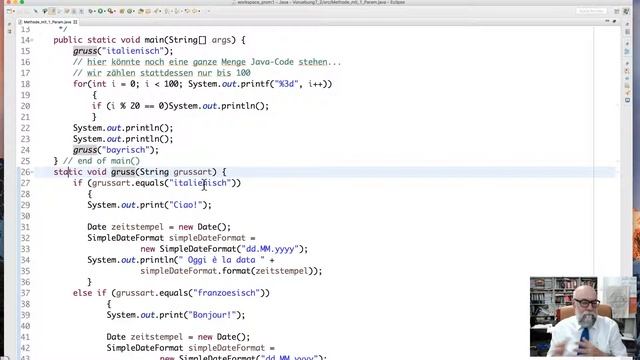Open the Debug configurations dropdown arrow

tap(95, 11)
